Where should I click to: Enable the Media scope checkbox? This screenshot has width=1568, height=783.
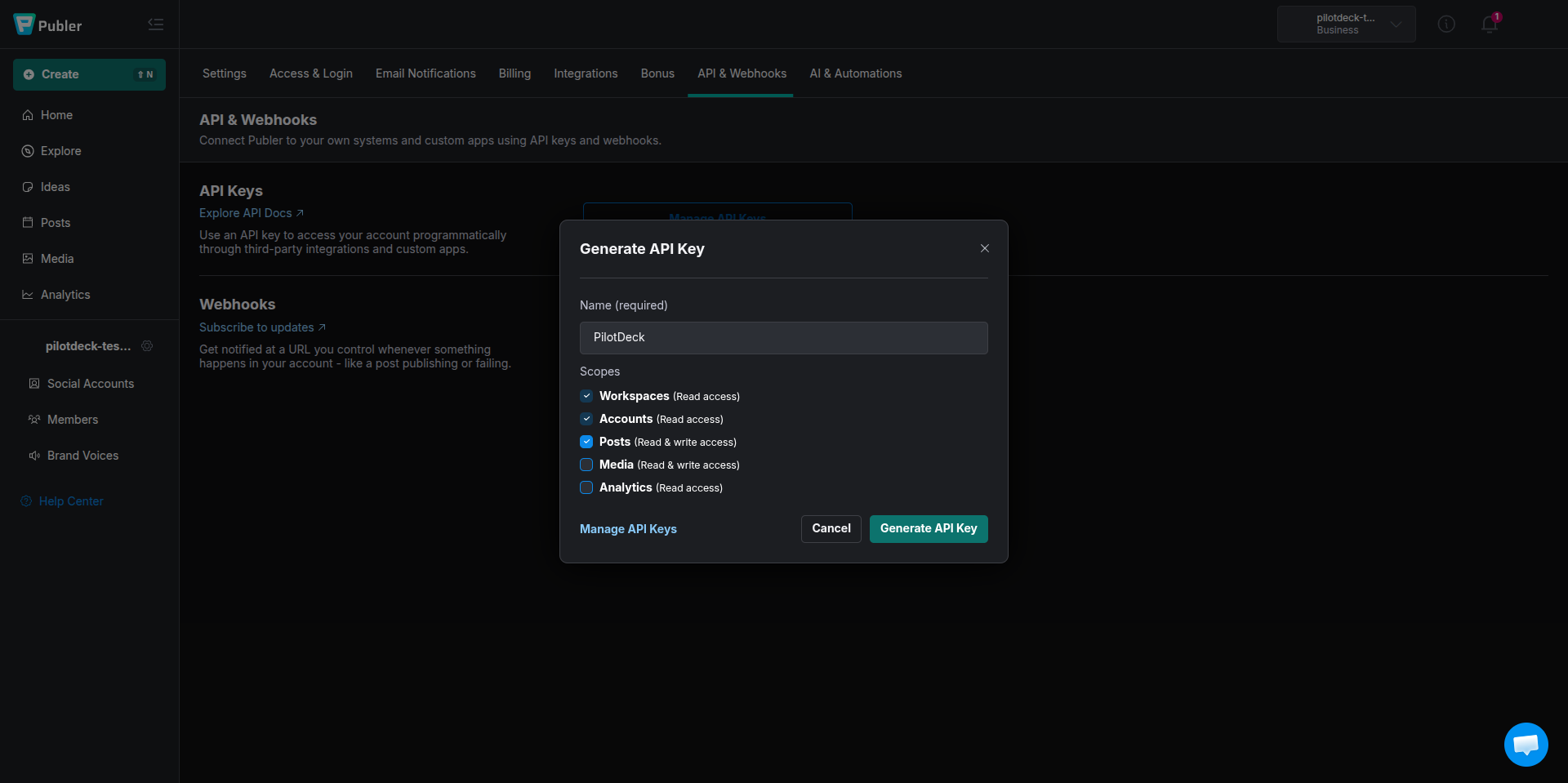pyautogui.click(x=586, y=465)
